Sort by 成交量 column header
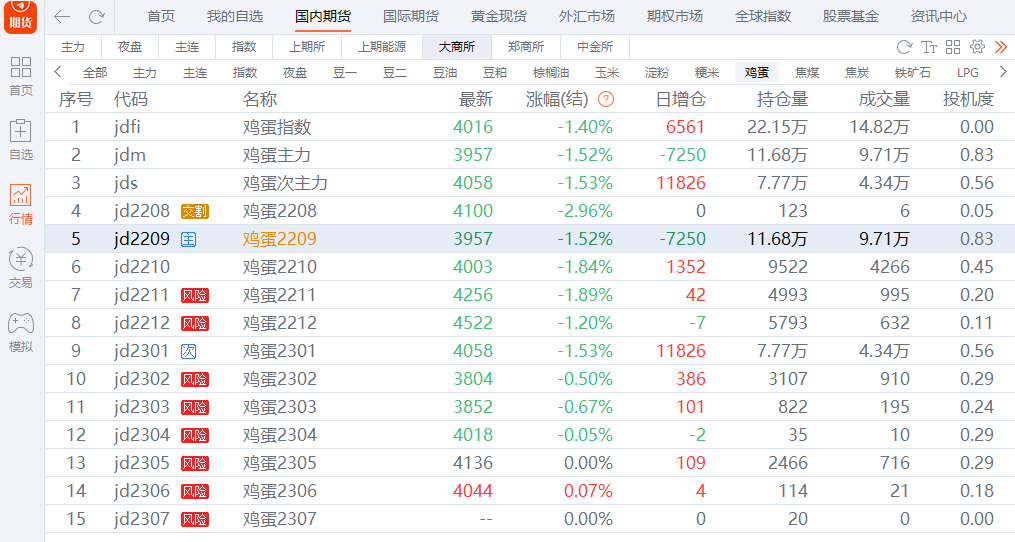This screenshot has height=542, width=1015. (x=884, y=99)
